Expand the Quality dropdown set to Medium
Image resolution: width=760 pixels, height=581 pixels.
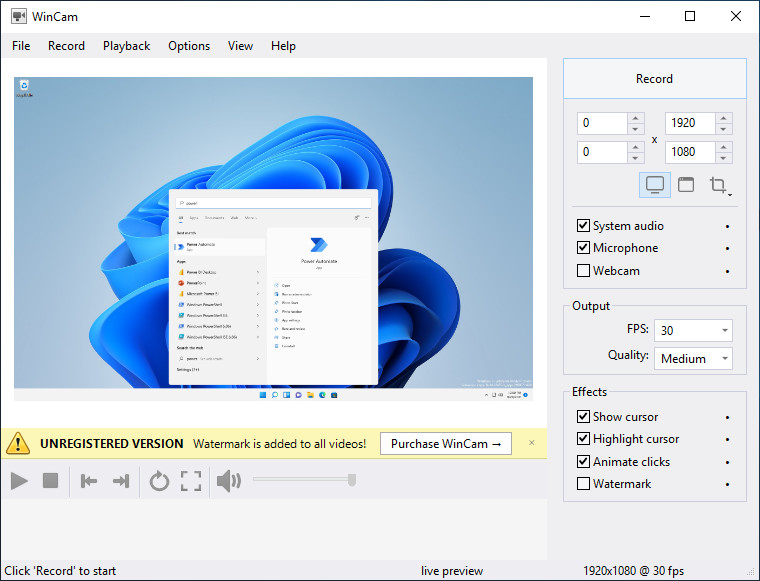click(693, 358)
